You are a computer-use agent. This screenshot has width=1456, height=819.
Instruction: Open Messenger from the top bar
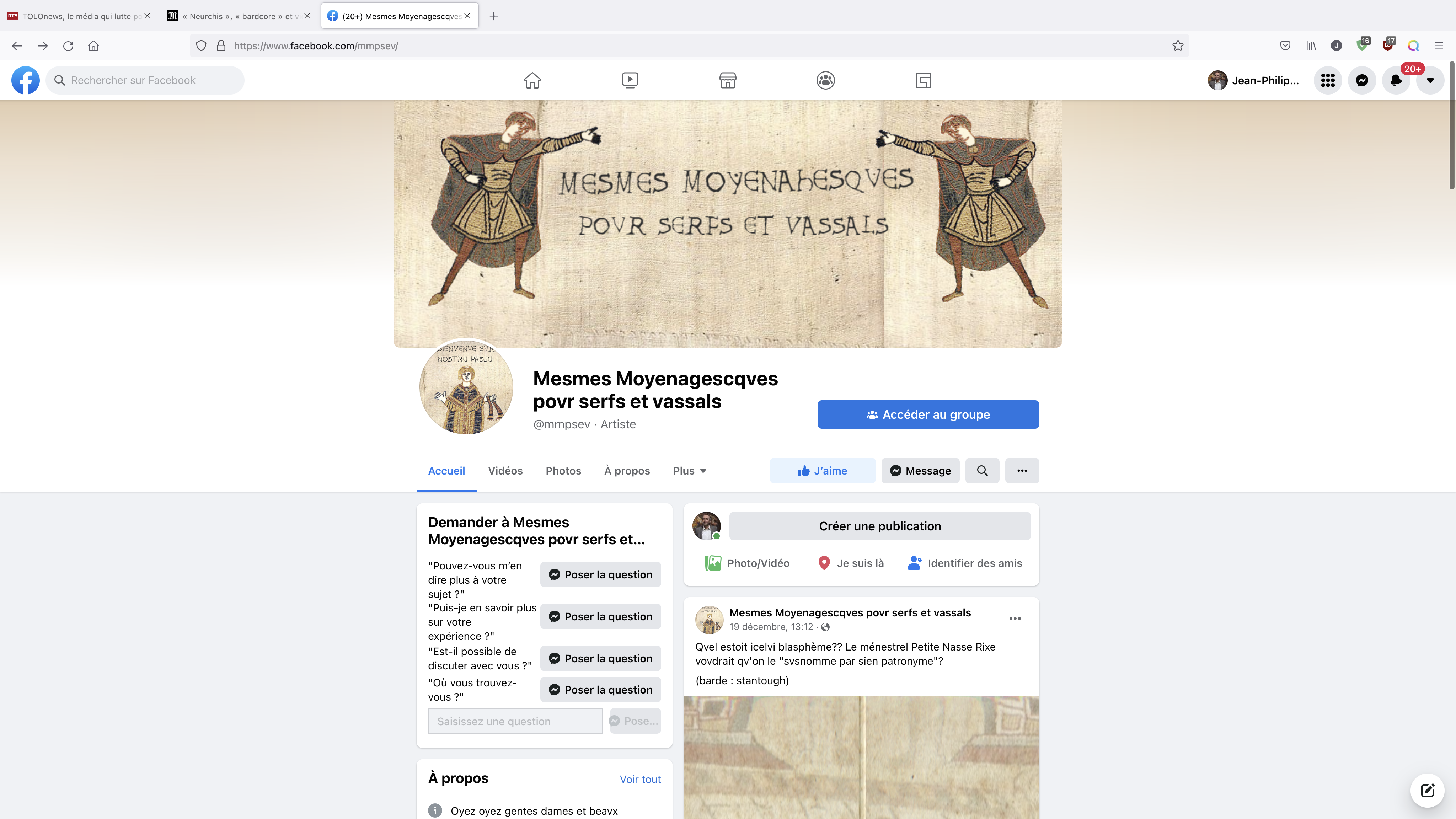tap(1362, 80)
